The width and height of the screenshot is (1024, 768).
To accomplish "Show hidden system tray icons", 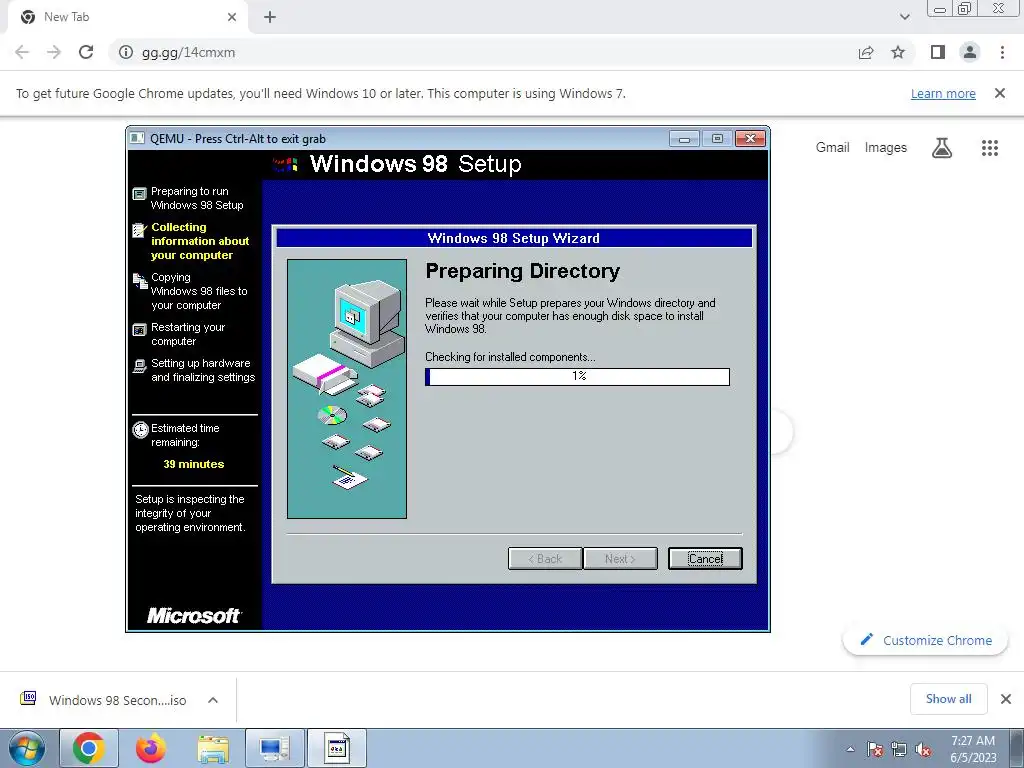I will click(850, 749).
